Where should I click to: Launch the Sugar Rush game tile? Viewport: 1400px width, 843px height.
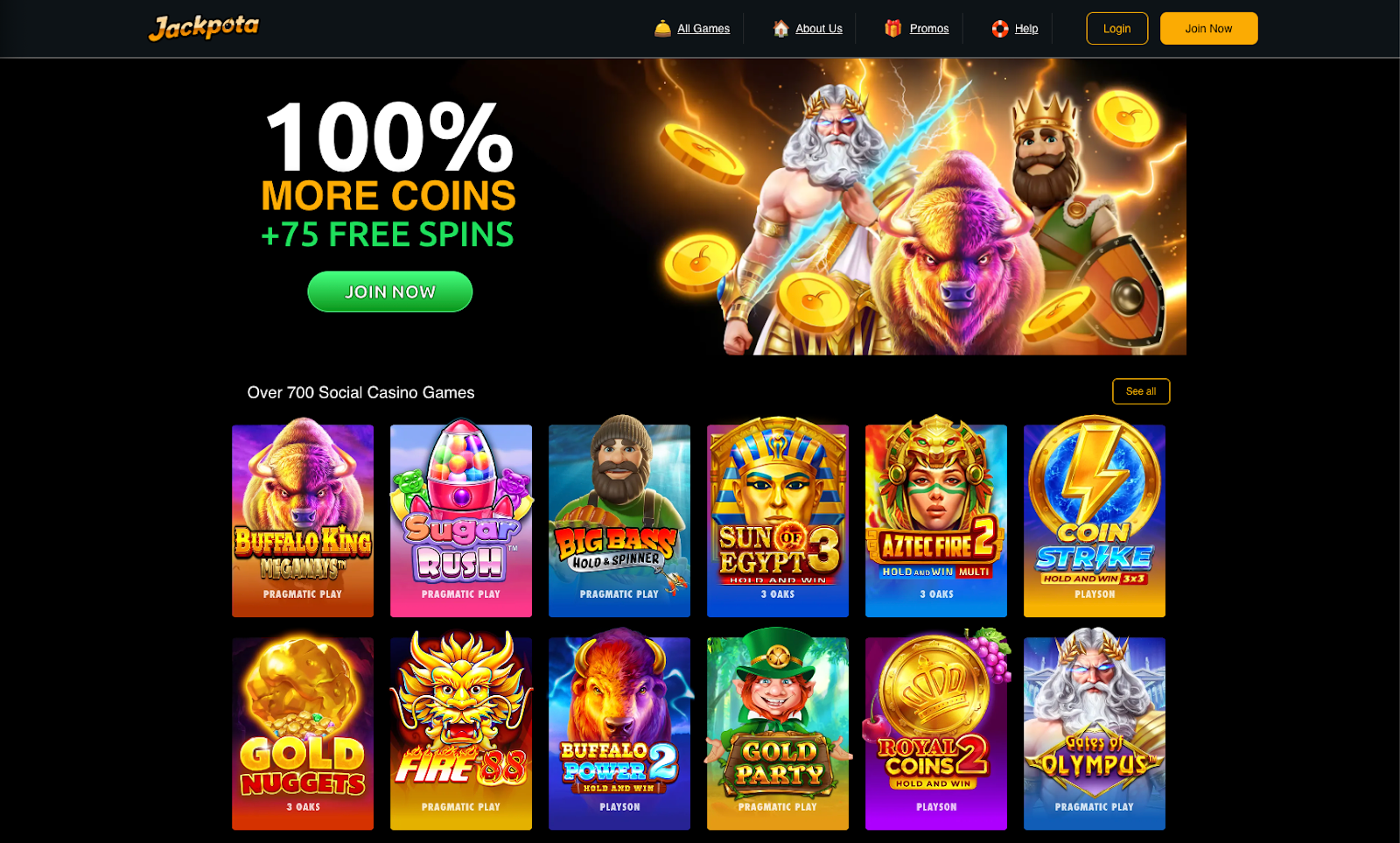tap(461, 518)
